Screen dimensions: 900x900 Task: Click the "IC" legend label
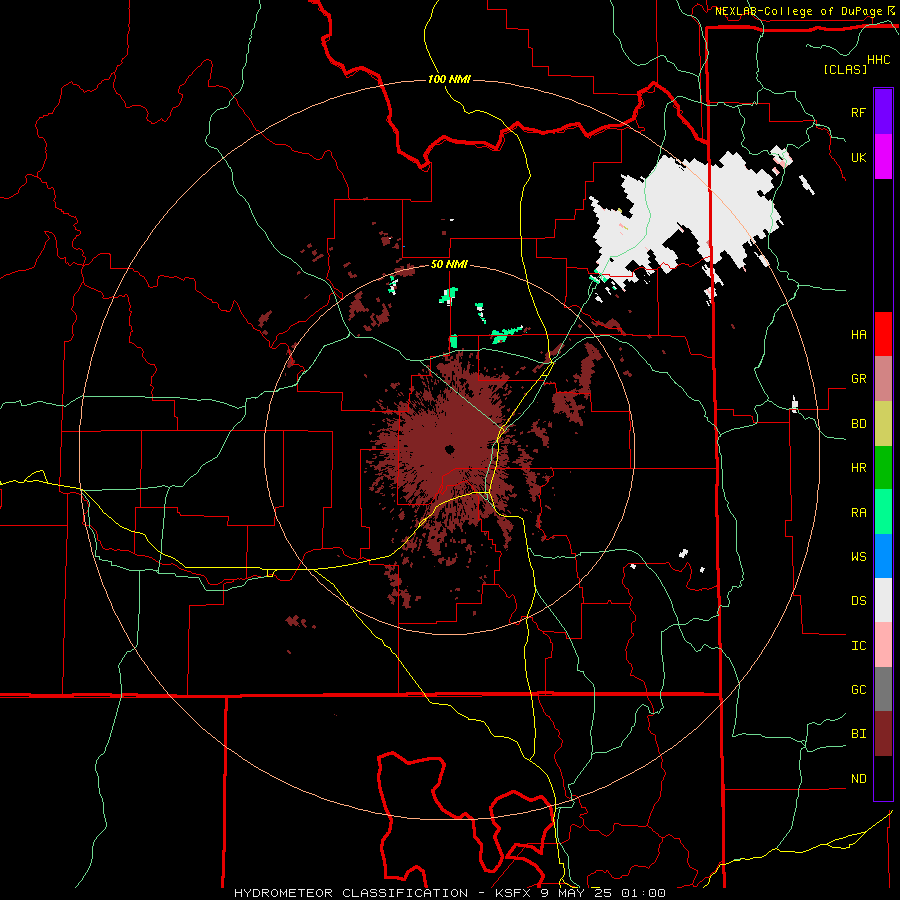click(858, 646)
